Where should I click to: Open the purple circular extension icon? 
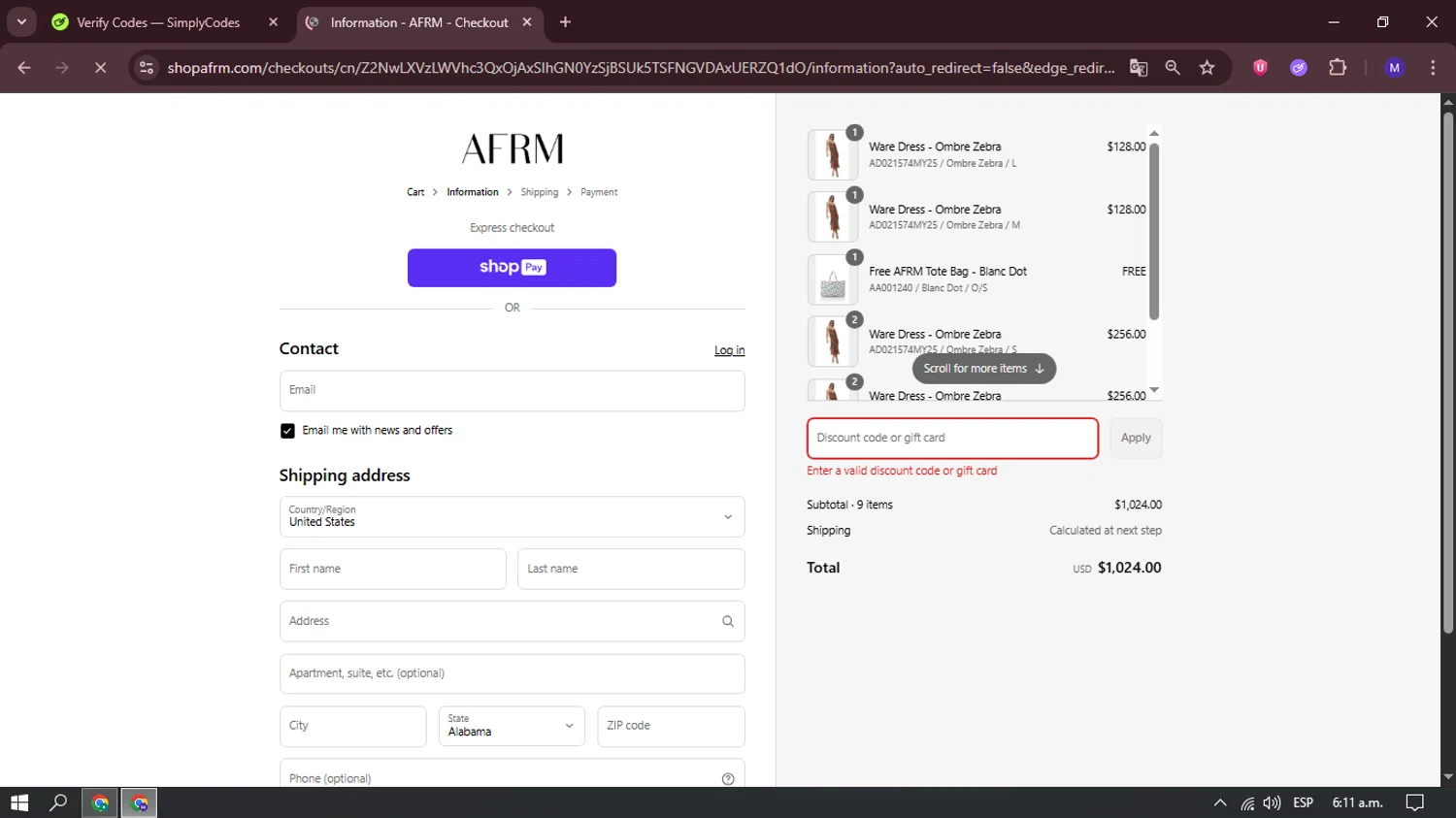click(1299, 68)
